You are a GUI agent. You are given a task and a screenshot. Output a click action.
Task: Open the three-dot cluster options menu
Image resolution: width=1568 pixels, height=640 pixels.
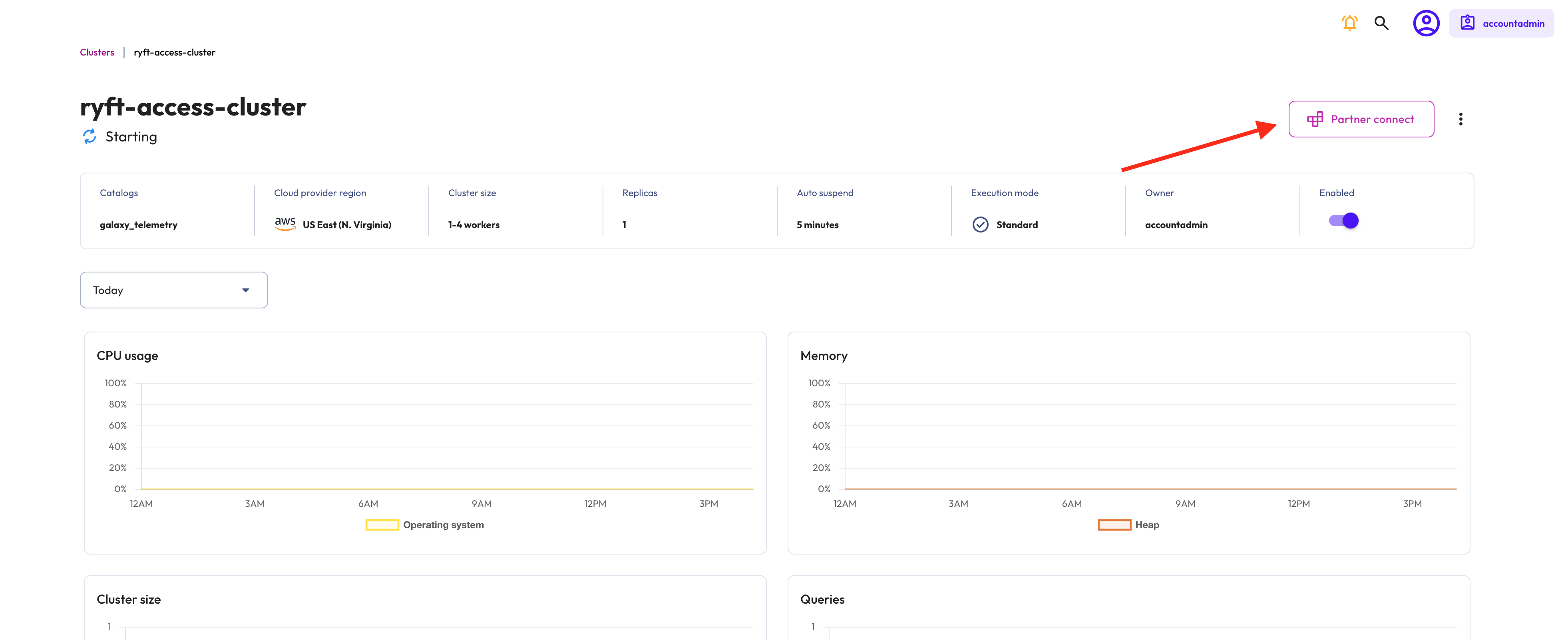coord(1460,119)
